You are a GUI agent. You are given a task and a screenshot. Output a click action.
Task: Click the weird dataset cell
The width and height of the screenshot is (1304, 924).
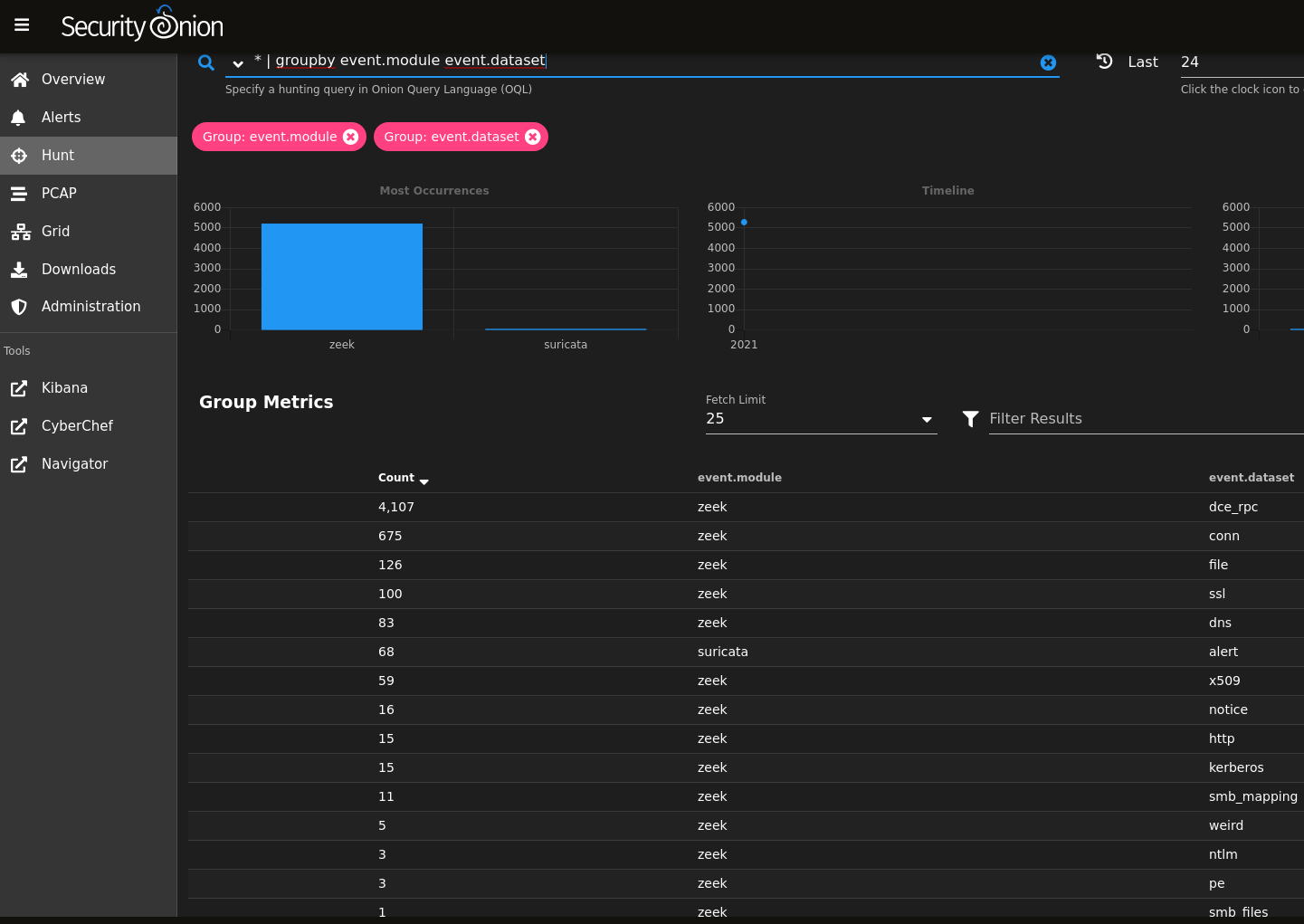(x=1226, y=825)
